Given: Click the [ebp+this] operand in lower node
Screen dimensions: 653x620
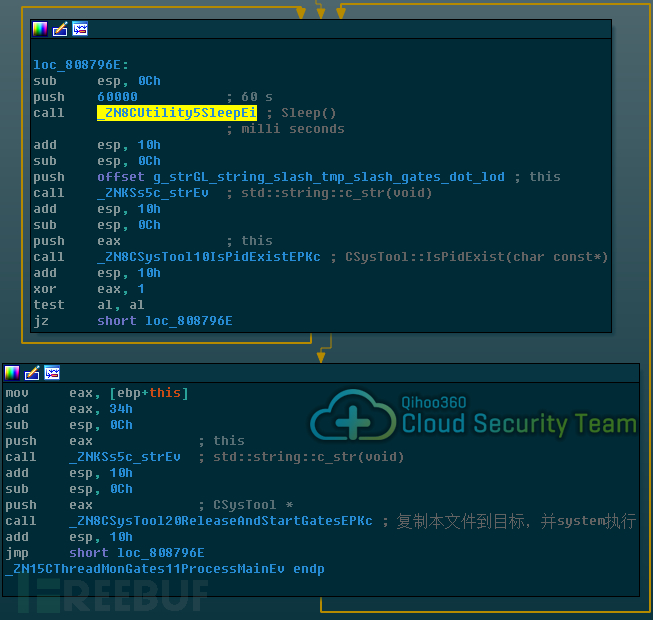Looking at the screenshot, I should point(149,393).
